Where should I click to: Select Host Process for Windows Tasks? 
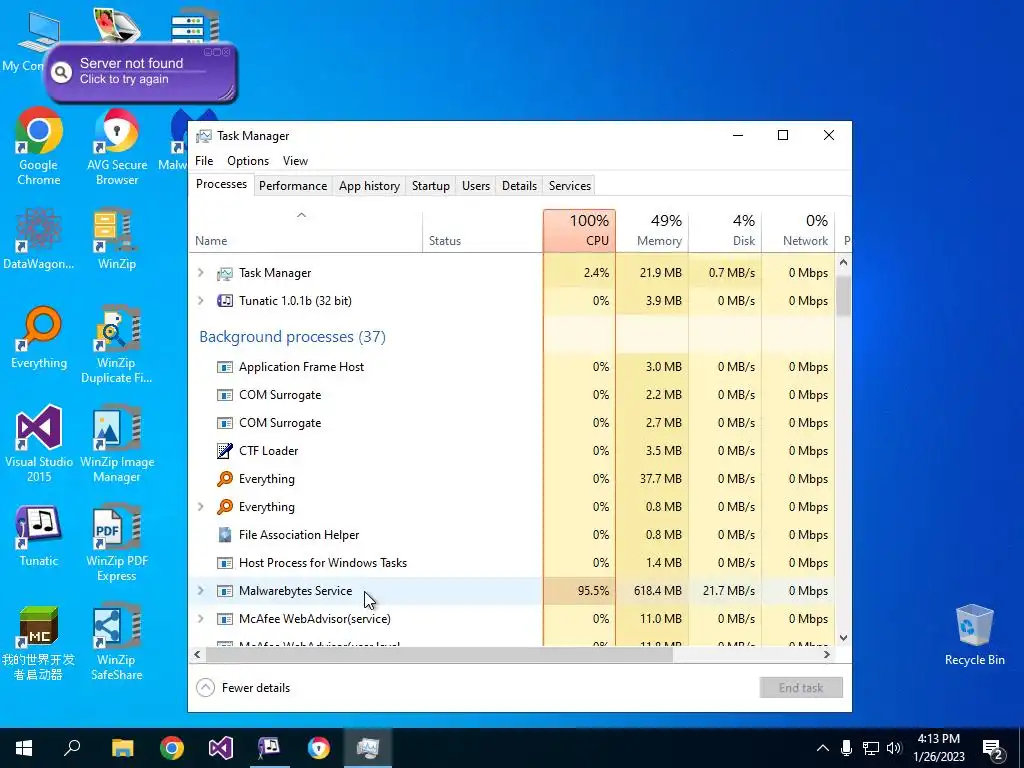(511, 562)
